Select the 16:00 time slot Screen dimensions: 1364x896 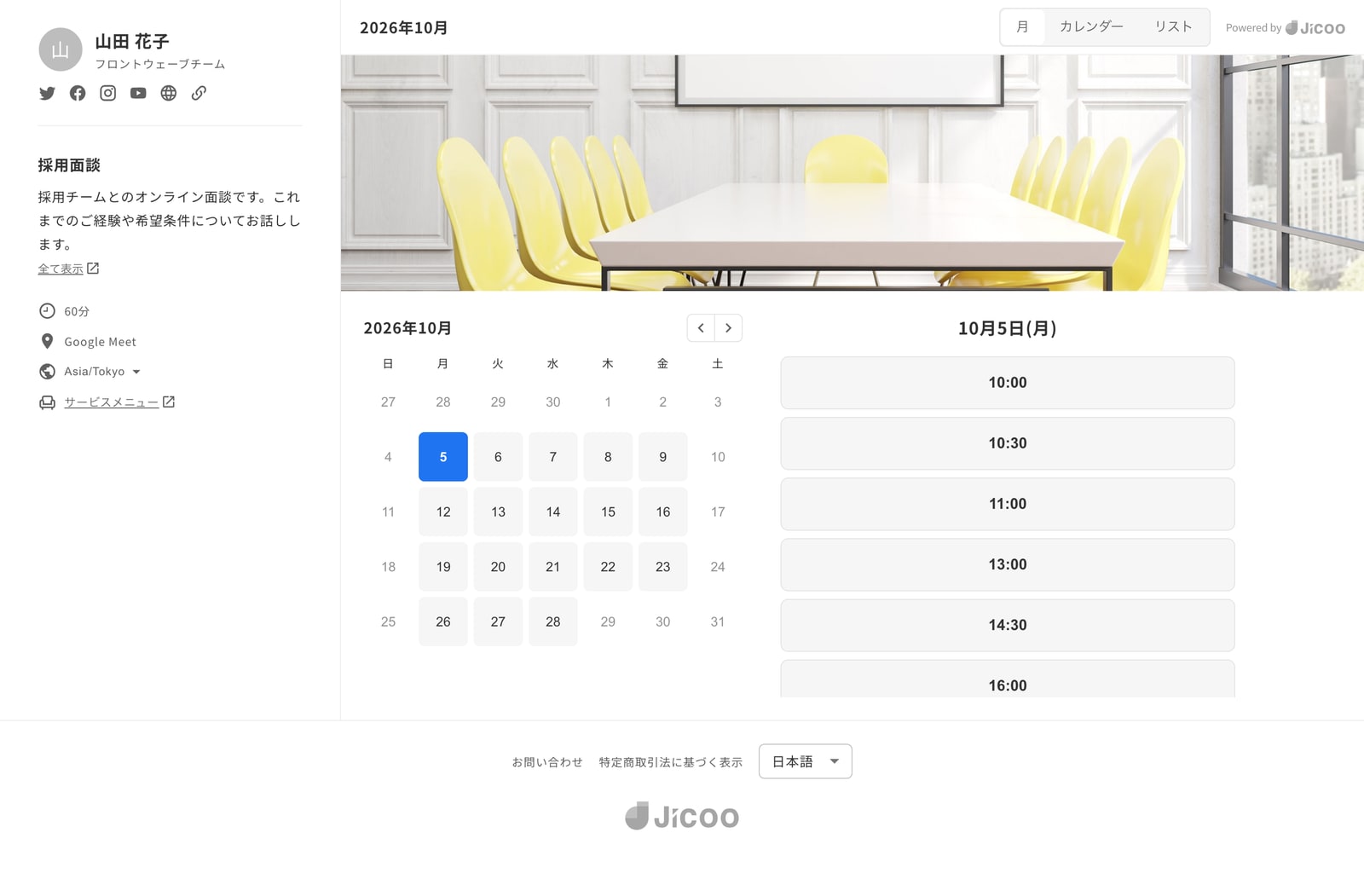coord(1008,679)
